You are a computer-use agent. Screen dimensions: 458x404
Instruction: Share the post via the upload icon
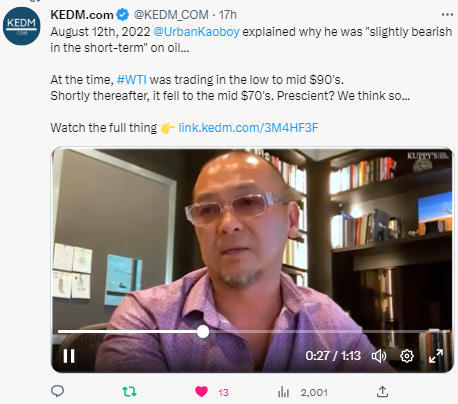pyautogui.click(x=382, y=392)
